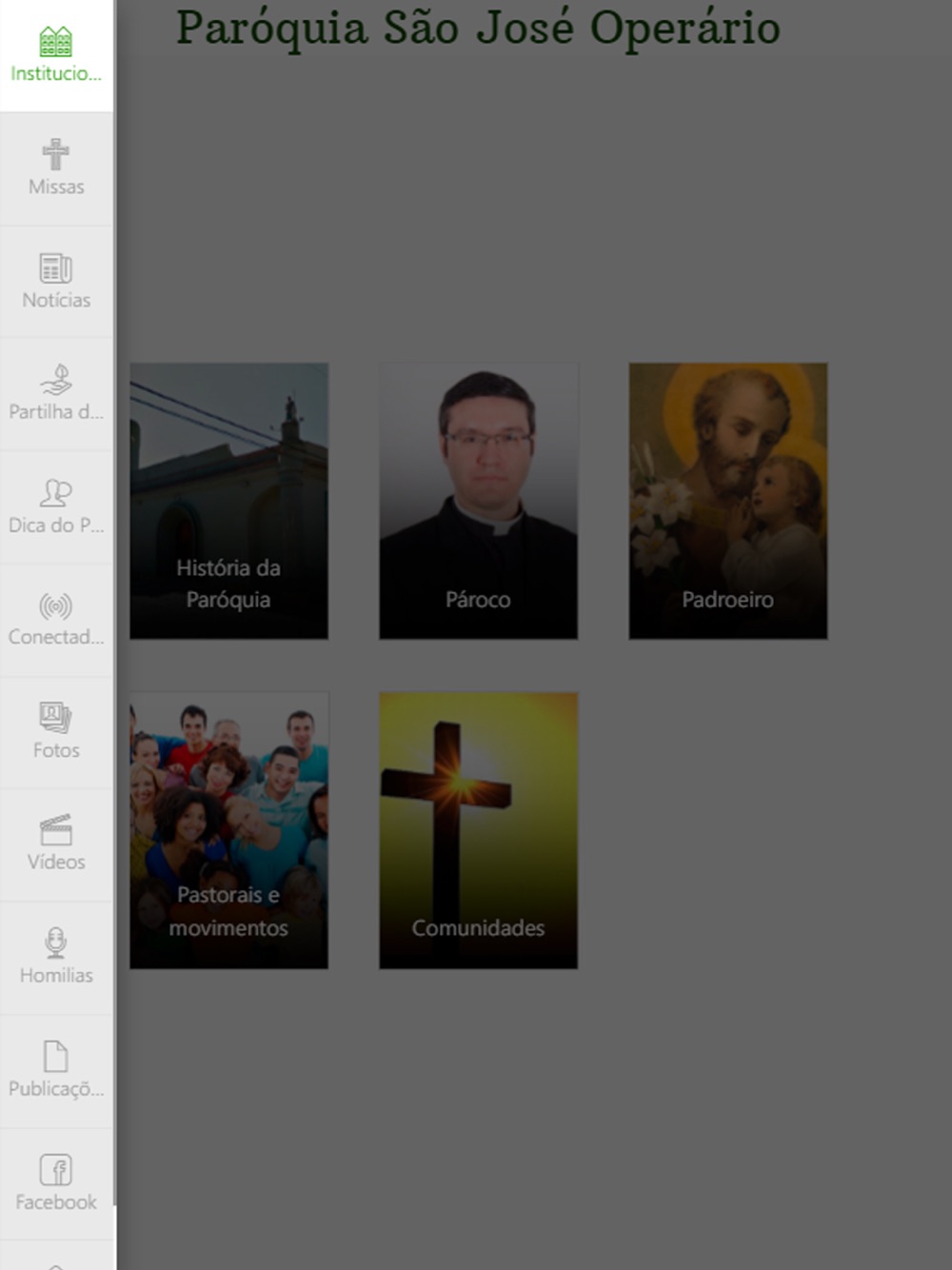Screen dimensions: 952x1270
Task: Open the Vídeos clapperboard icon
Action: (55, 829)
